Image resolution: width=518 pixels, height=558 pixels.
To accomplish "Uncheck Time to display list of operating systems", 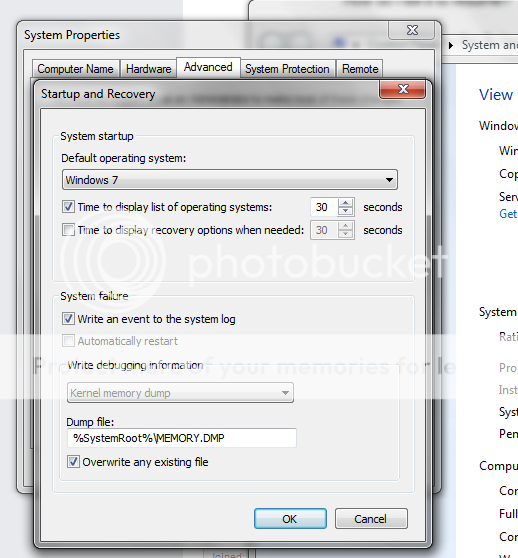I will click(68, 207).
